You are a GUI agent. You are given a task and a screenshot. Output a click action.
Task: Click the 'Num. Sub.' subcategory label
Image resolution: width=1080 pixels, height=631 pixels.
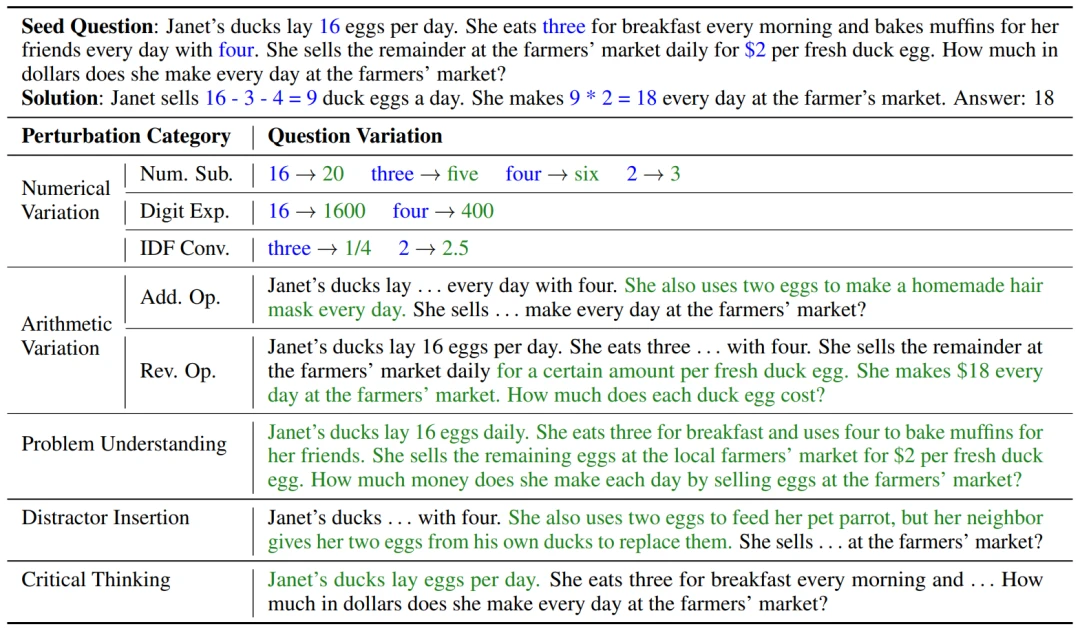click(x=186, y=174)
